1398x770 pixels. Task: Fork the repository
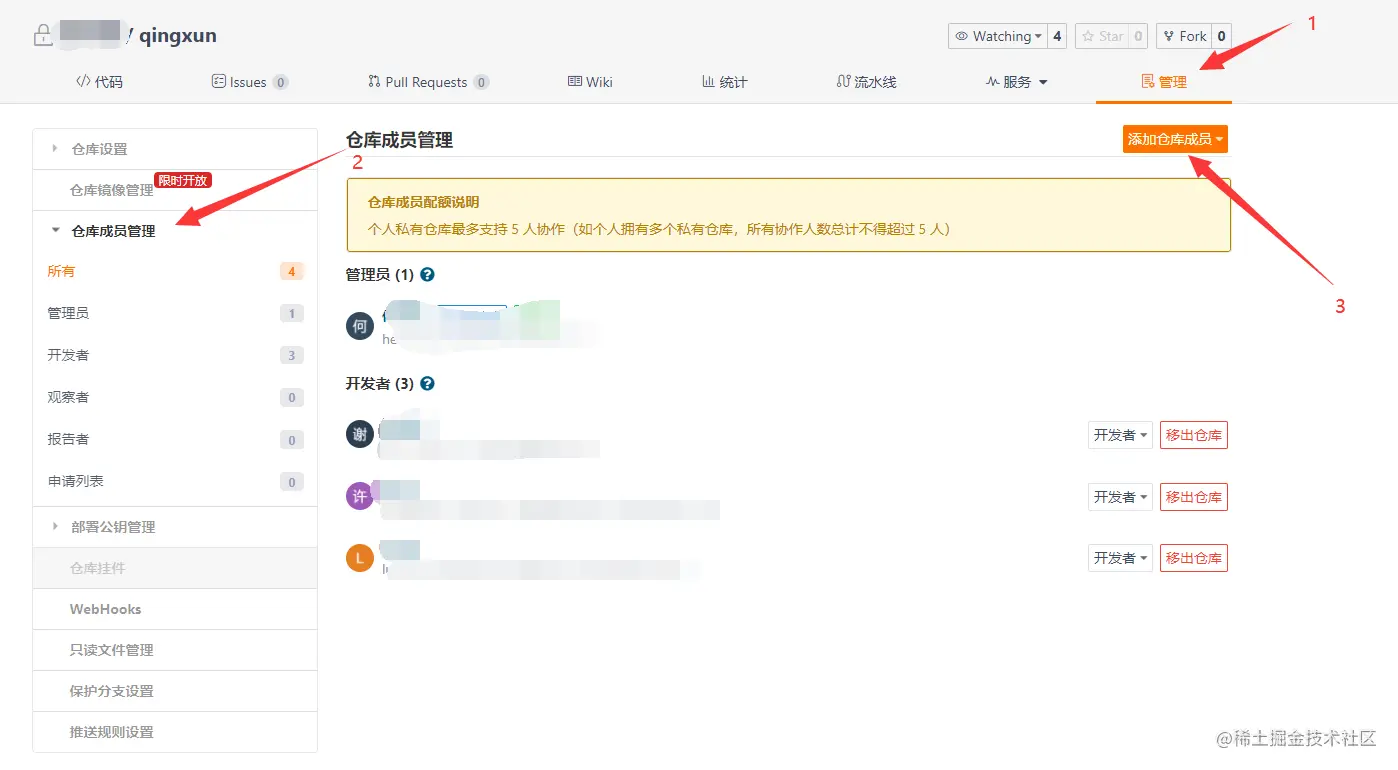1184,36
